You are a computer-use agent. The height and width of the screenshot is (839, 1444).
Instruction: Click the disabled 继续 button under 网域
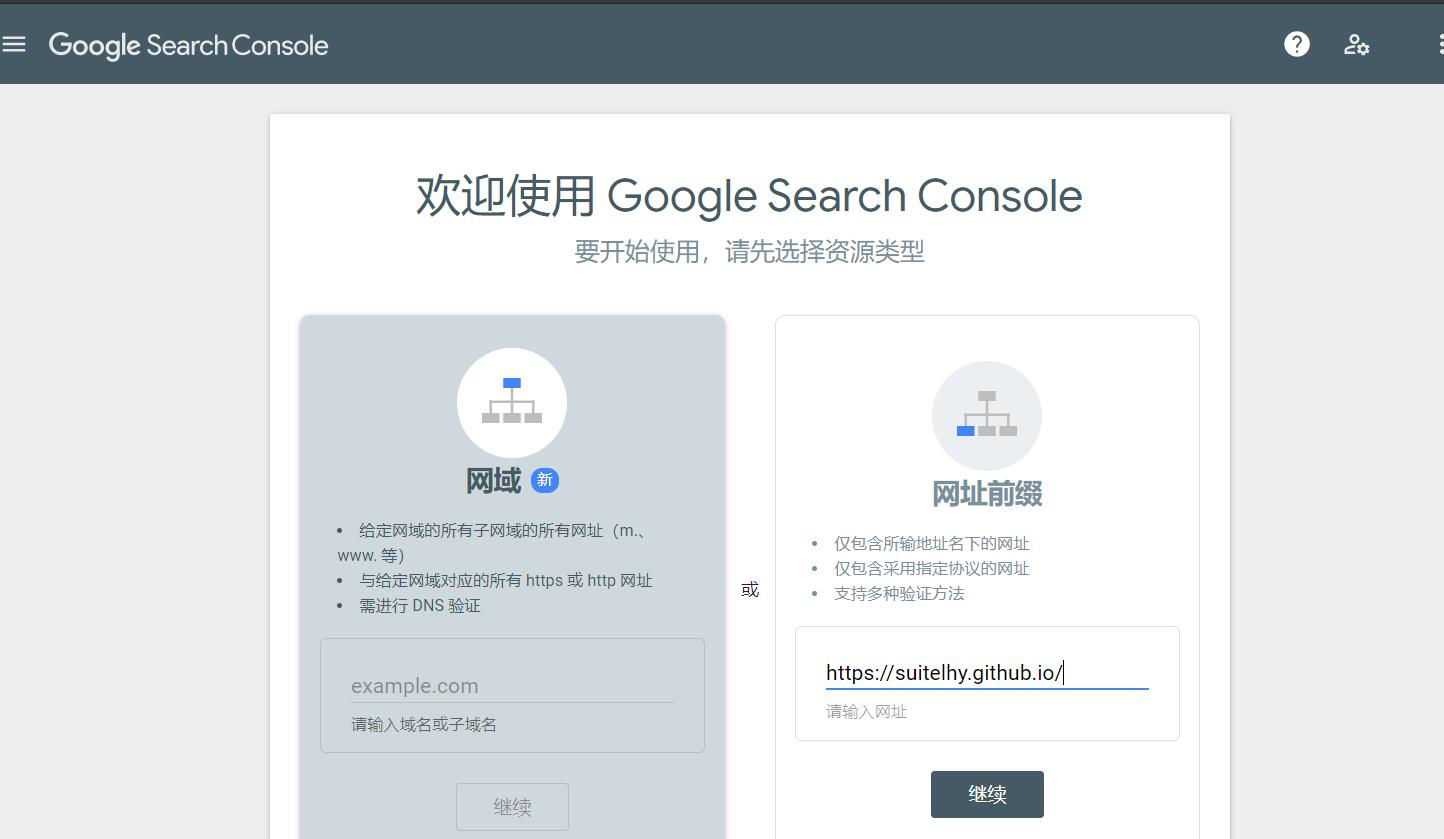[x=512, y=807]
